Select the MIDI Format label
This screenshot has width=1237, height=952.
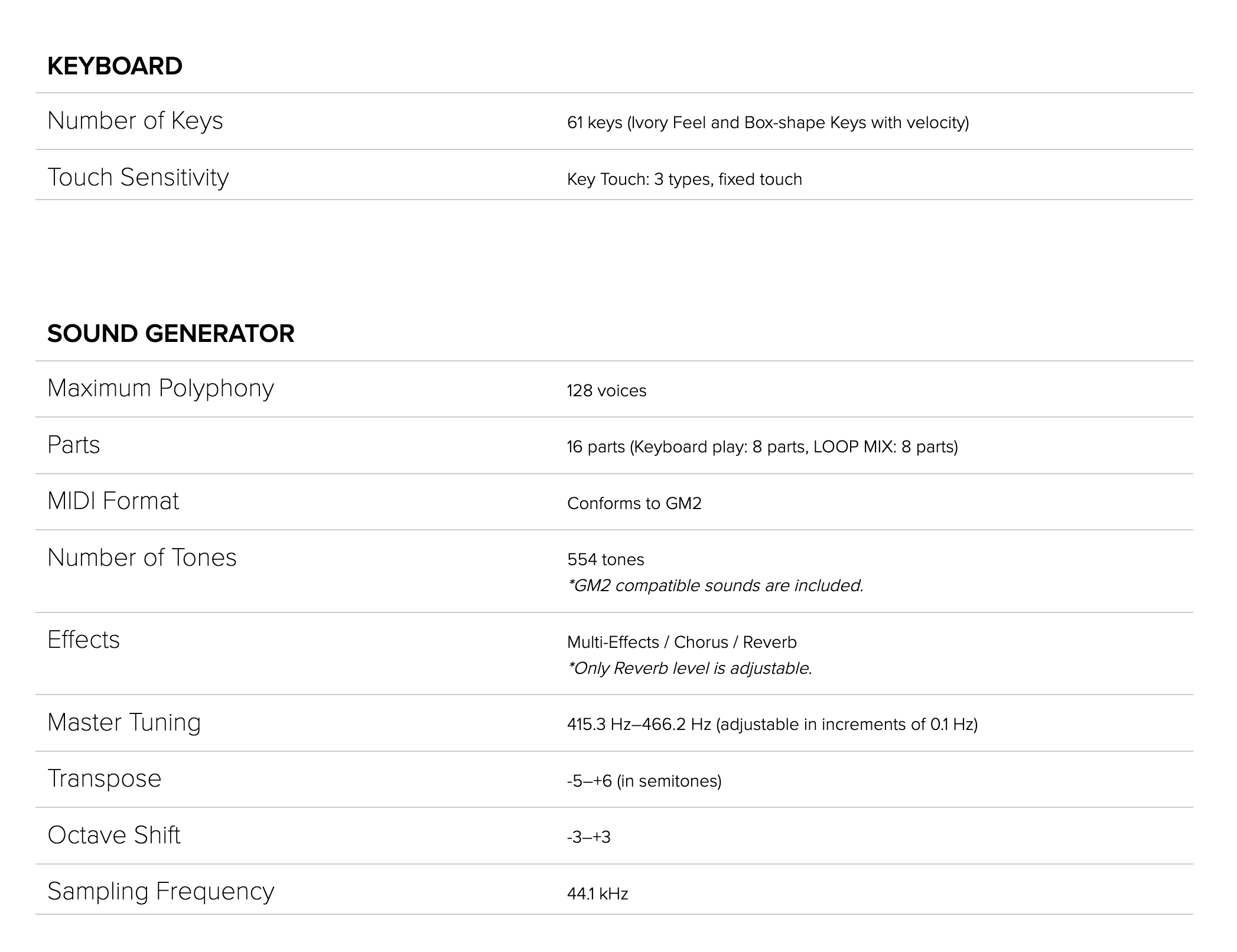point(113,501)
